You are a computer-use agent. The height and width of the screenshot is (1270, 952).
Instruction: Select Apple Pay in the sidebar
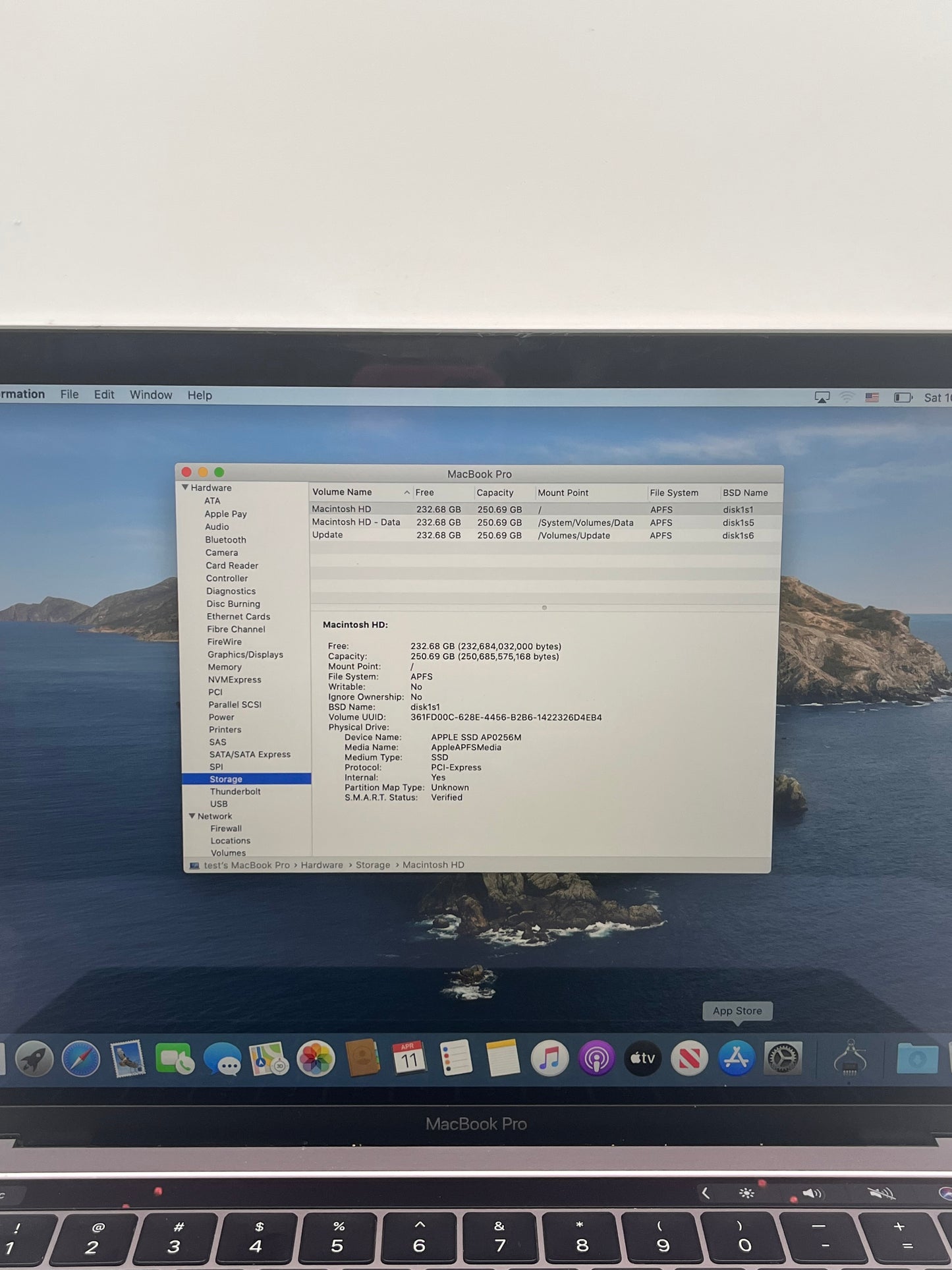[x=225, y=514]
